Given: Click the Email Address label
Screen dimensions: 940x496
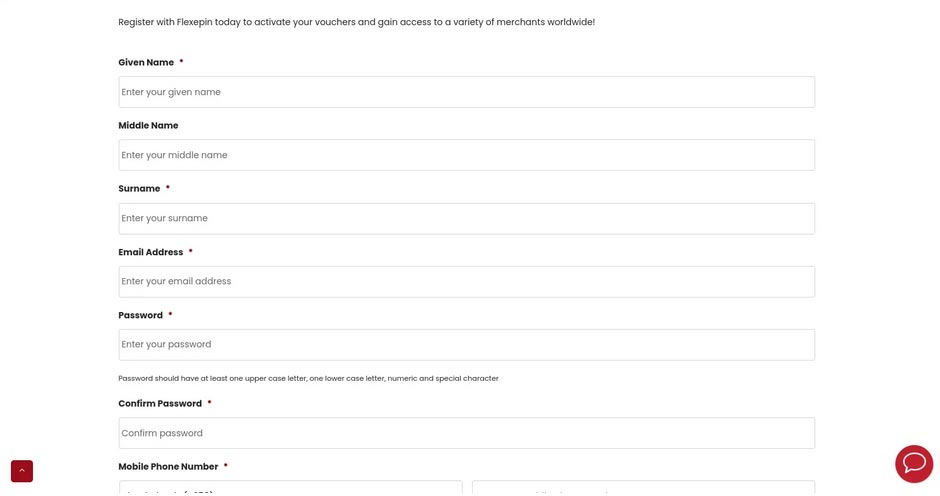Looking at the screenshot, I should click(x=150, y=252).
